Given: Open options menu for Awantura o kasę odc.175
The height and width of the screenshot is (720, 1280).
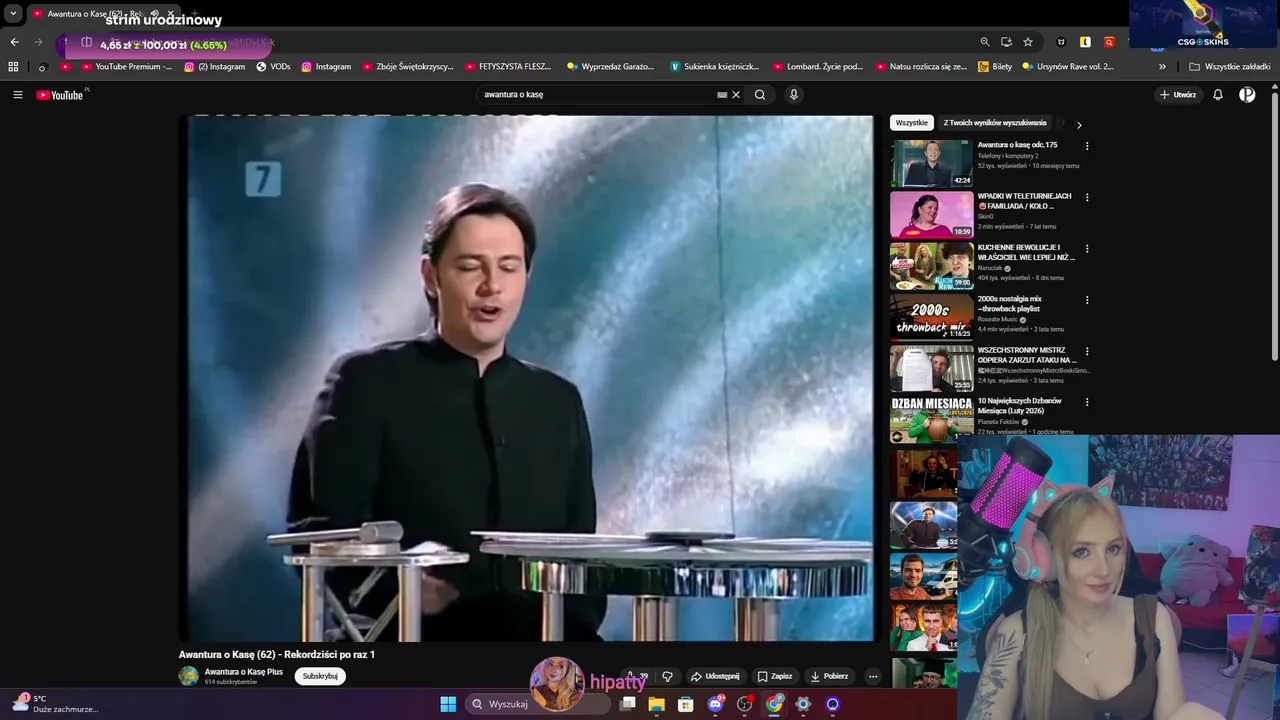Looking at the screenshot, I should coord(1087,146).
